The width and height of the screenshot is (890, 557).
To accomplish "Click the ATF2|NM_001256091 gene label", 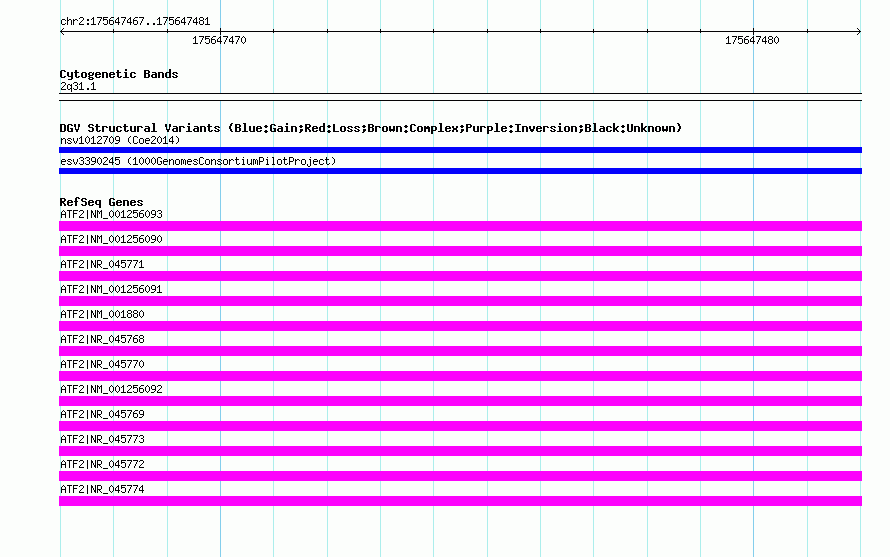I will pyautogui.click(x=111, y=289).
